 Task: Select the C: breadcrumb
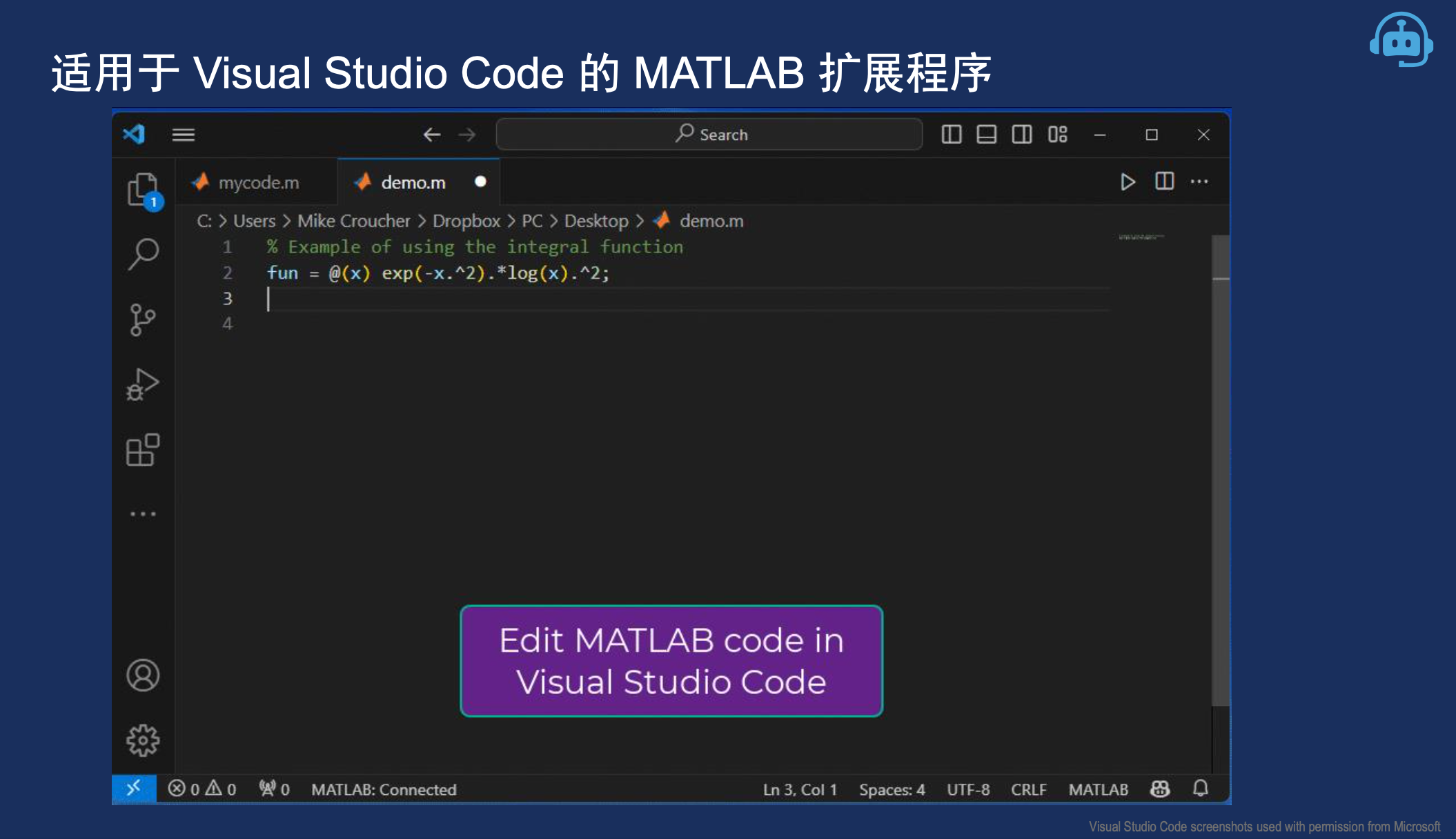pos(204,221)
